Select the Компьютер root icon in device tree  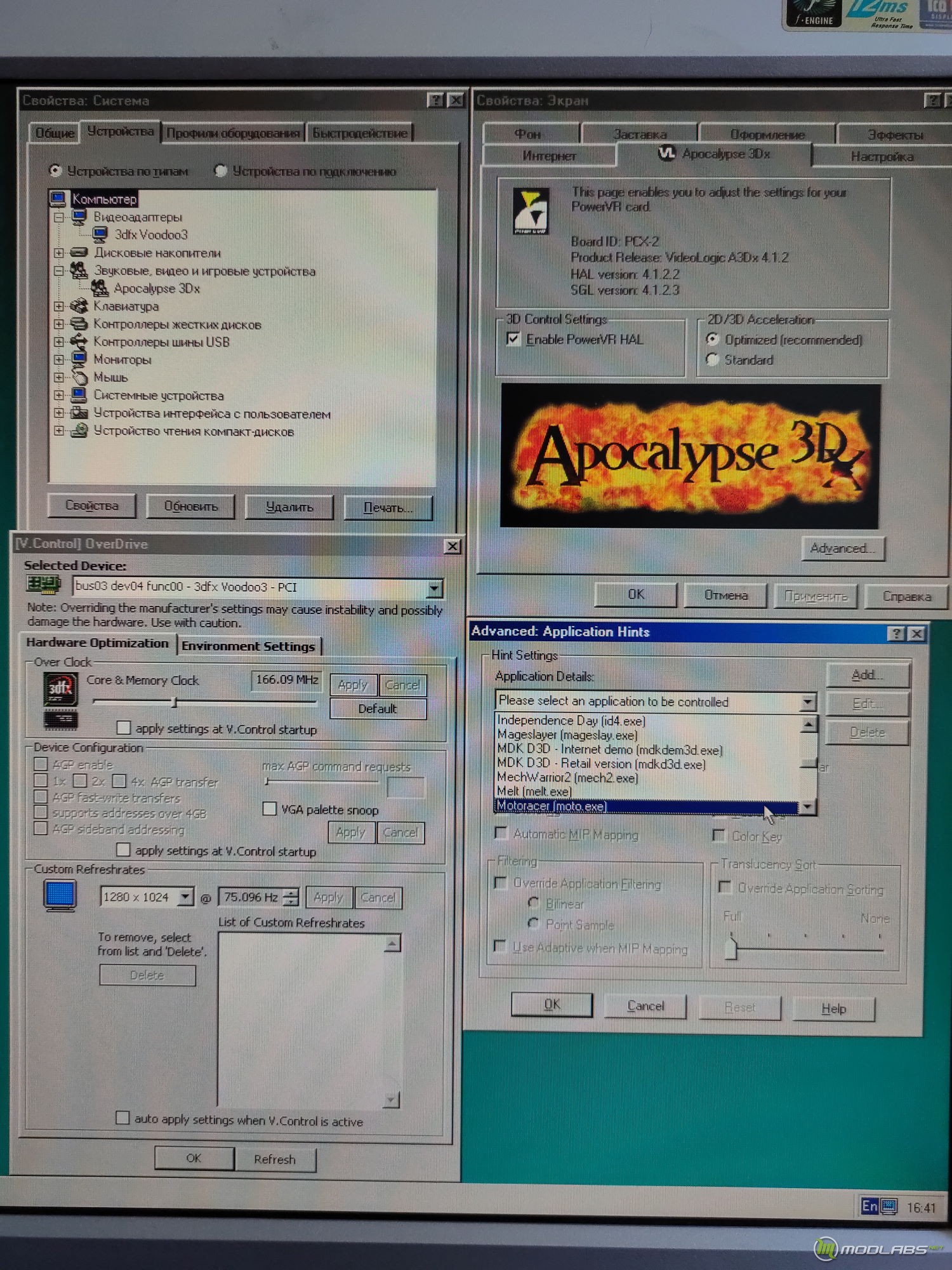click(x=58, y=199)
